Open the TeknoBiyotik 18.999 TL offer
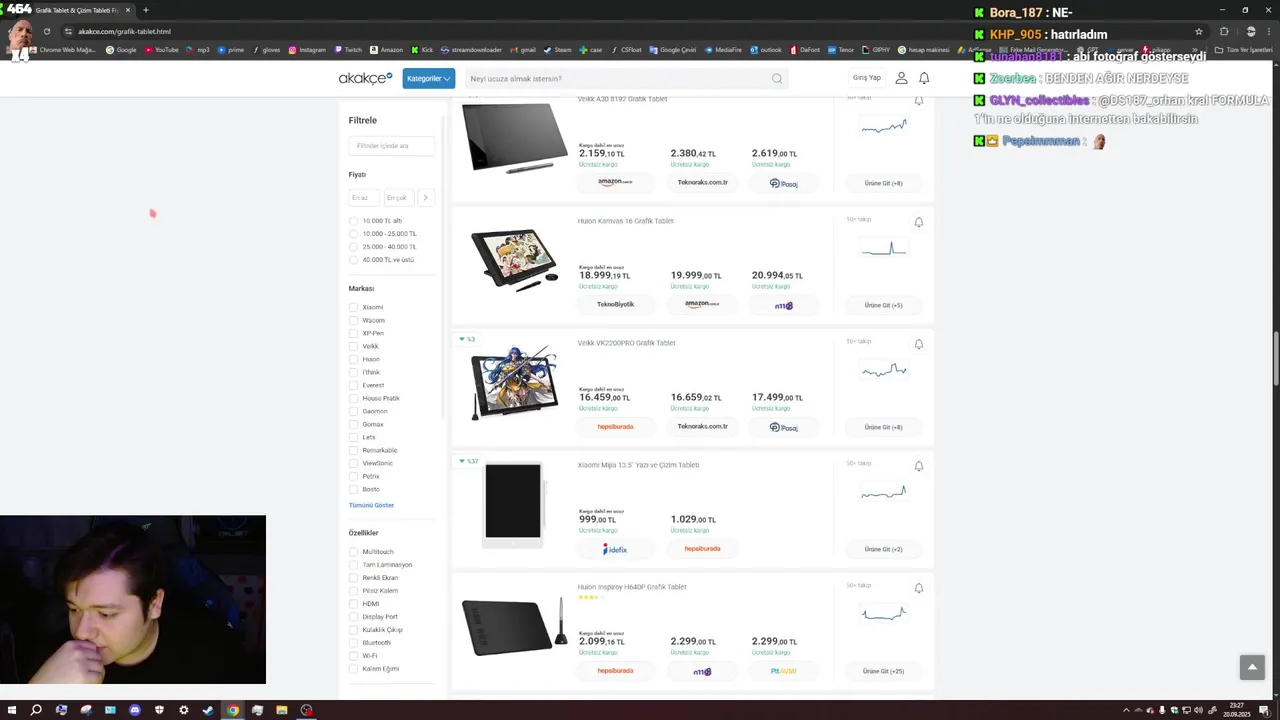 [615, 305]
